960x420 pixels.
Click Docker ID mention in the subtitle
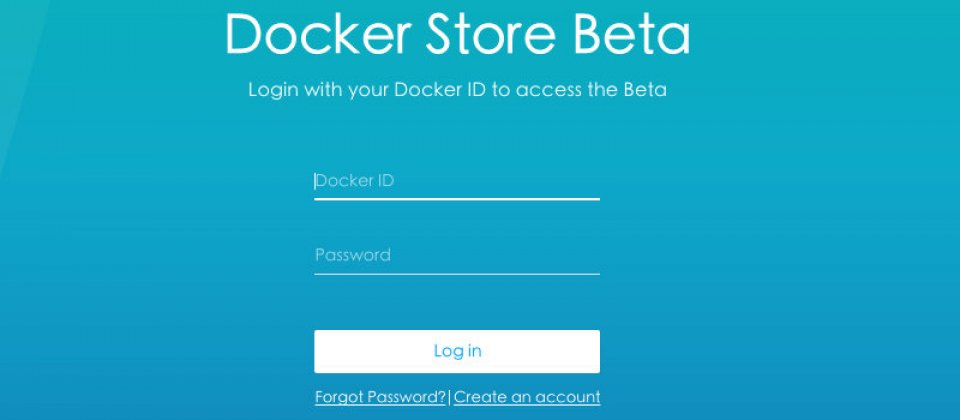coord(440,90)
